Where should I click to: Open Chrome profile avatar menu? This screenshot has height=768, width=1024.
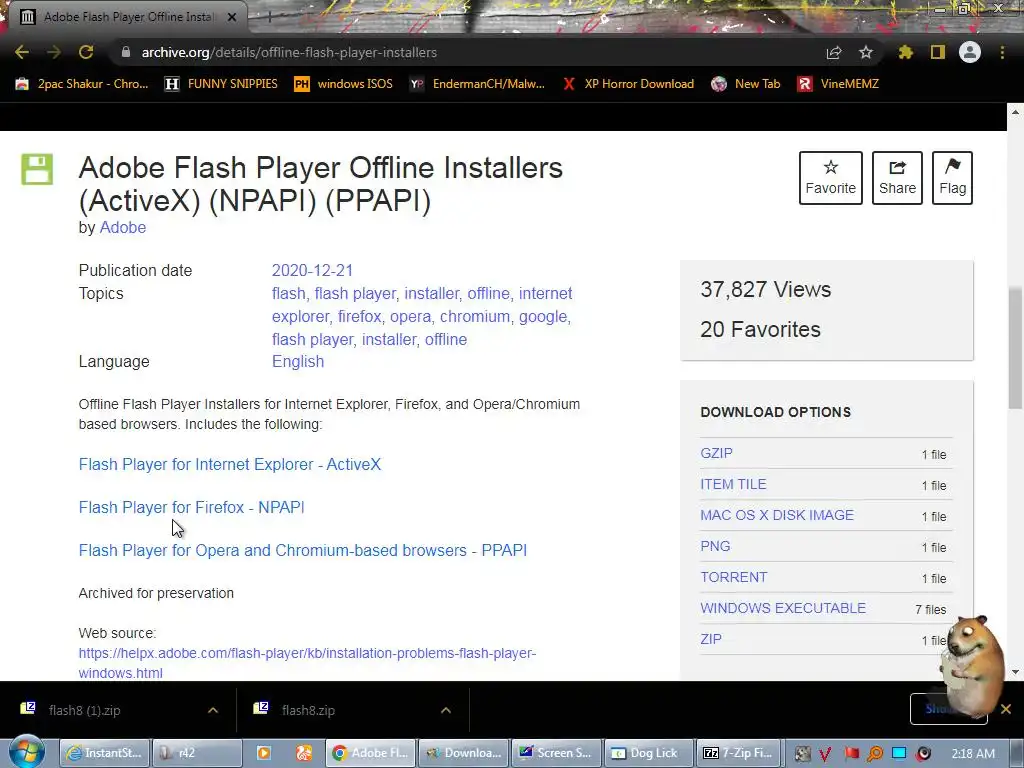click(x=970, y=52)
